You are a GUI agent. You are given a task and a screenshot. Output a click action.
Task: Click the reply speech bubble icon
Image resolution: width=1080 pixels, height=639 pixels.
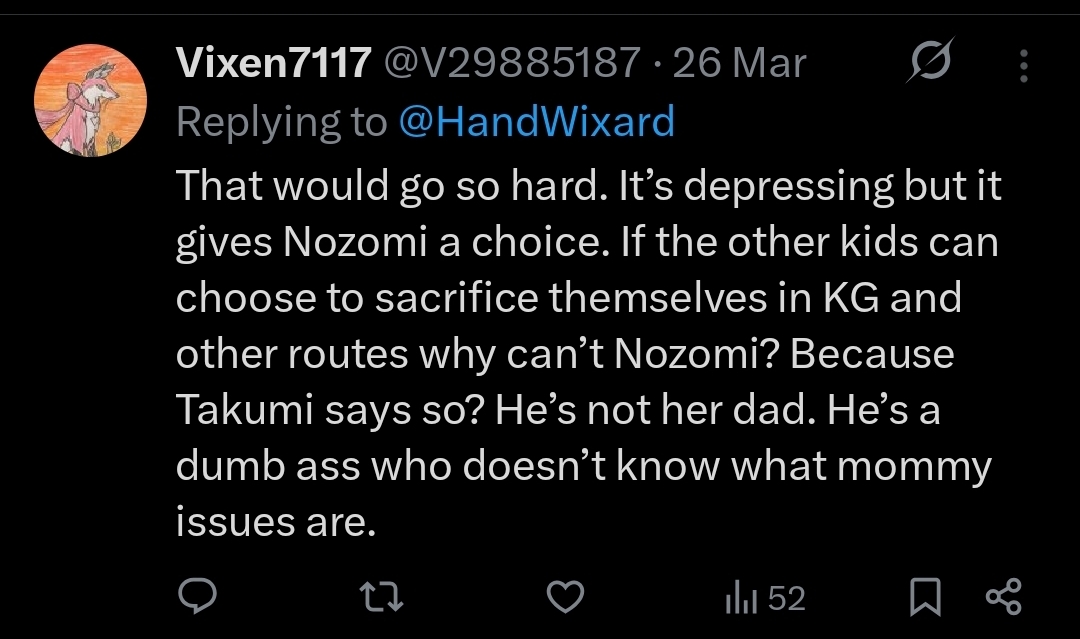[198, 596]
